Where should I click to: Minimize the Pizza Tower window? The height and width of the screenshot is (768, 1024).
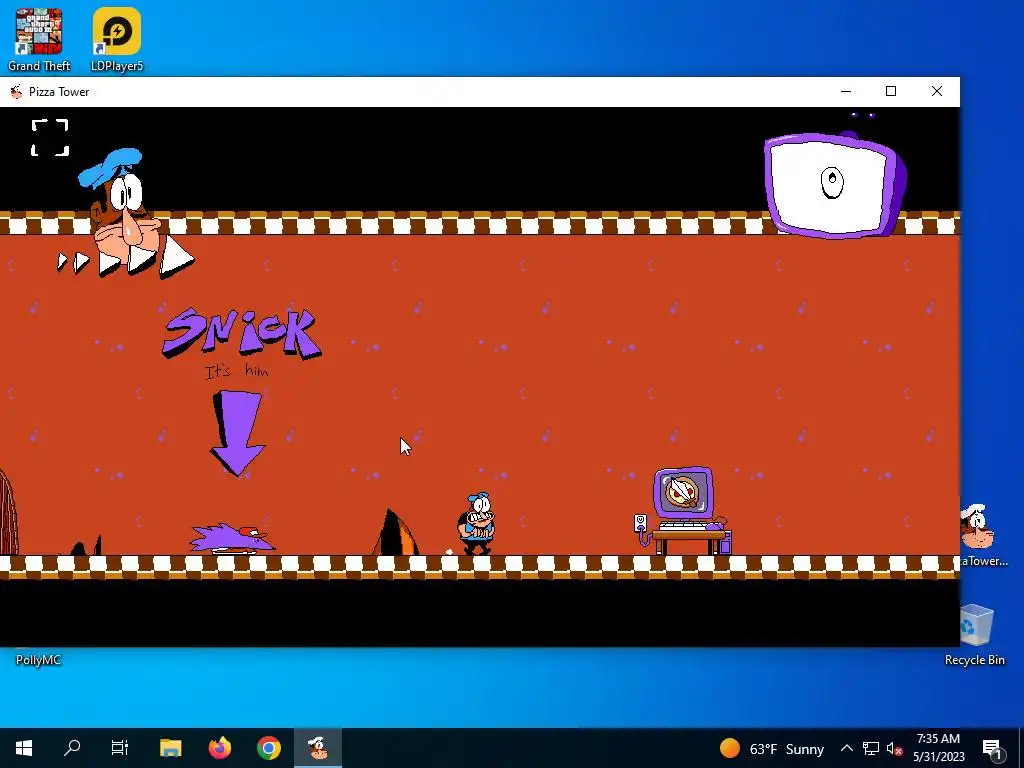pos(846,91)
